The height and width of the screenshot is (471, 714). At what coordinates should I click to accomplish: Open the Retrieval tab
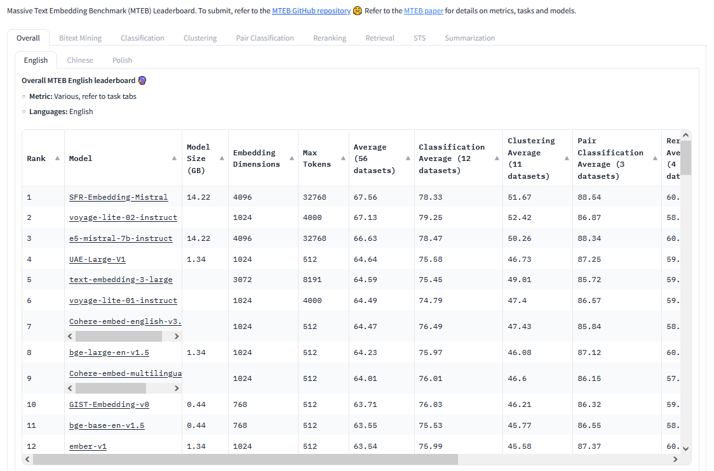pos(379,38)
